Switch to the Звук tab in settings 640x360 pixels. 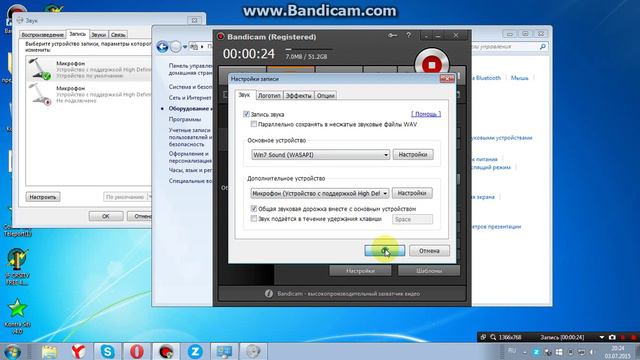click(244, 95)
